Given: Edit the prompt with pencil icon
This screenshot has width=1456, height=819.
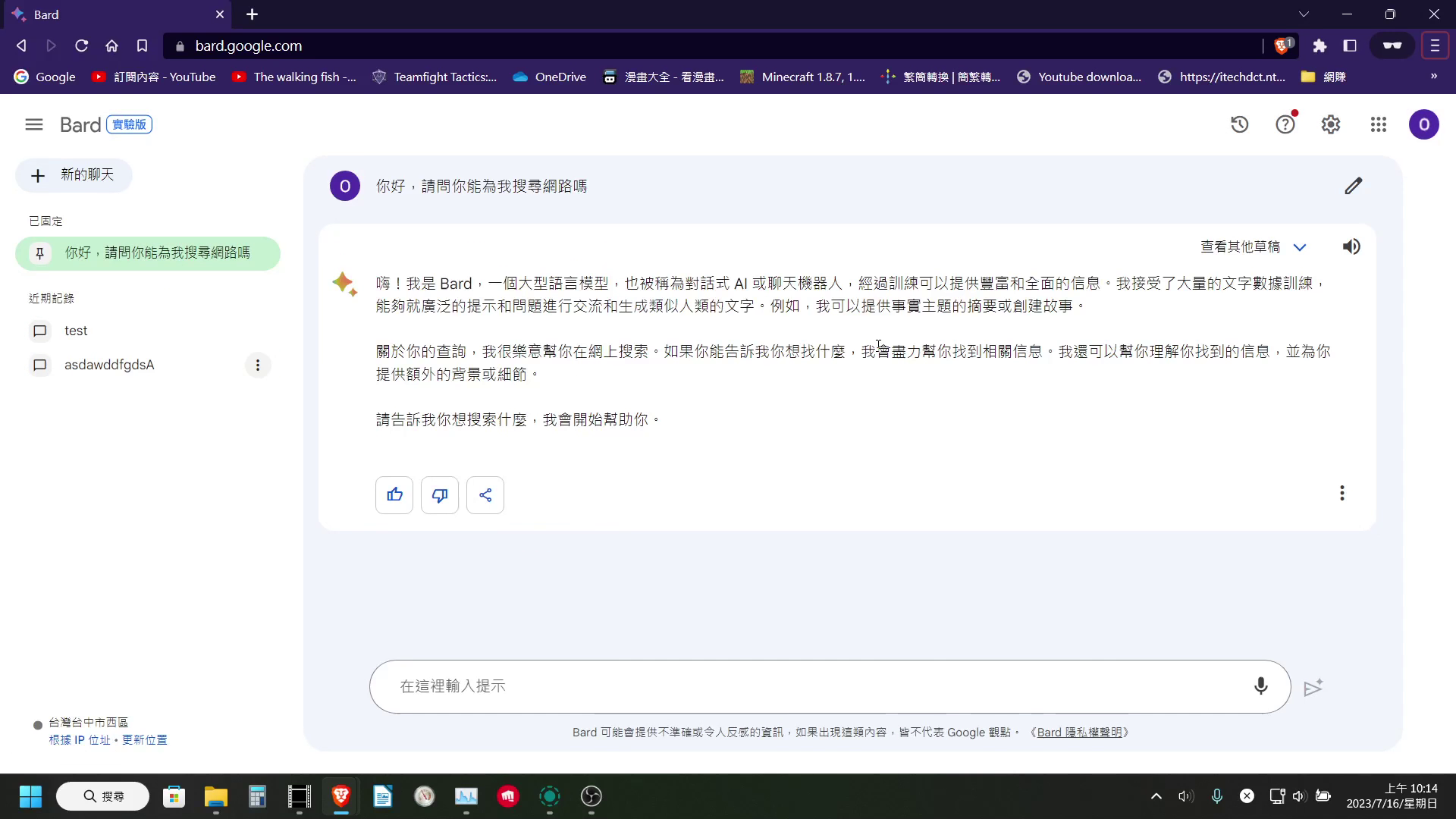Looking at the screenshot, I should pos(1354,186).
